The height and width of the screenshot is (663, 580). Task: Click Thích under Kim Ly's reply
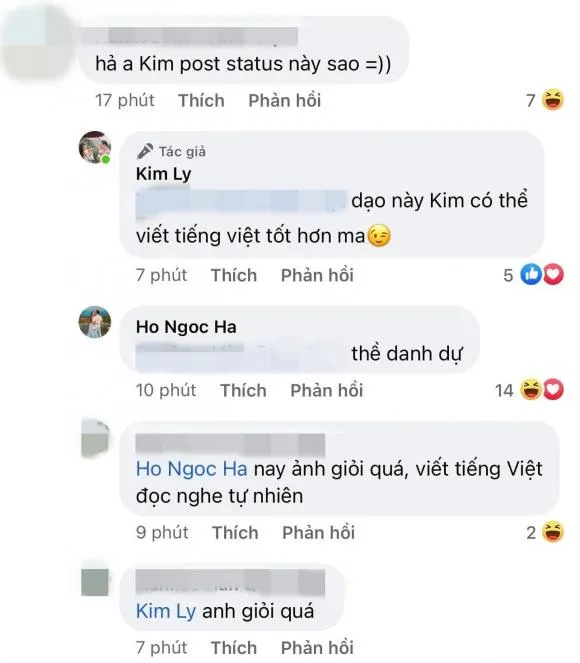tap(234, 275)
